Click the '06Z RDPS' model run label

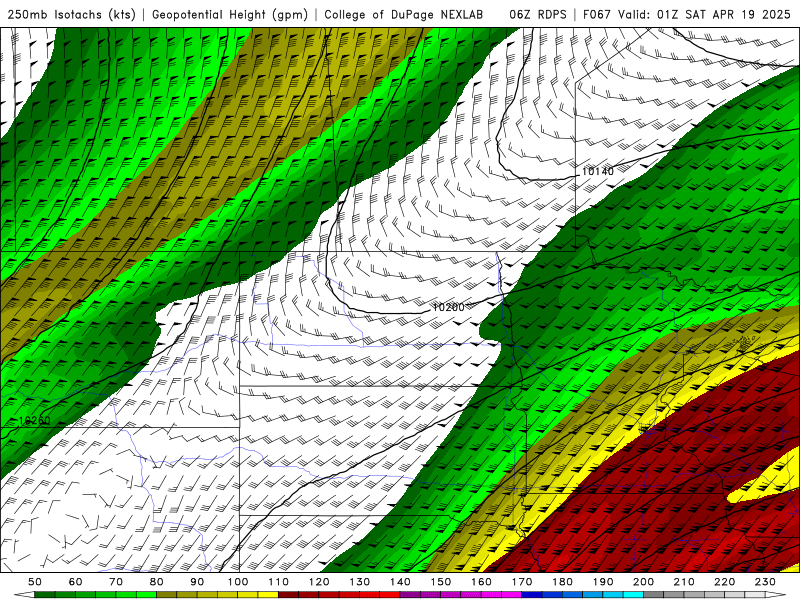[538, 15]
